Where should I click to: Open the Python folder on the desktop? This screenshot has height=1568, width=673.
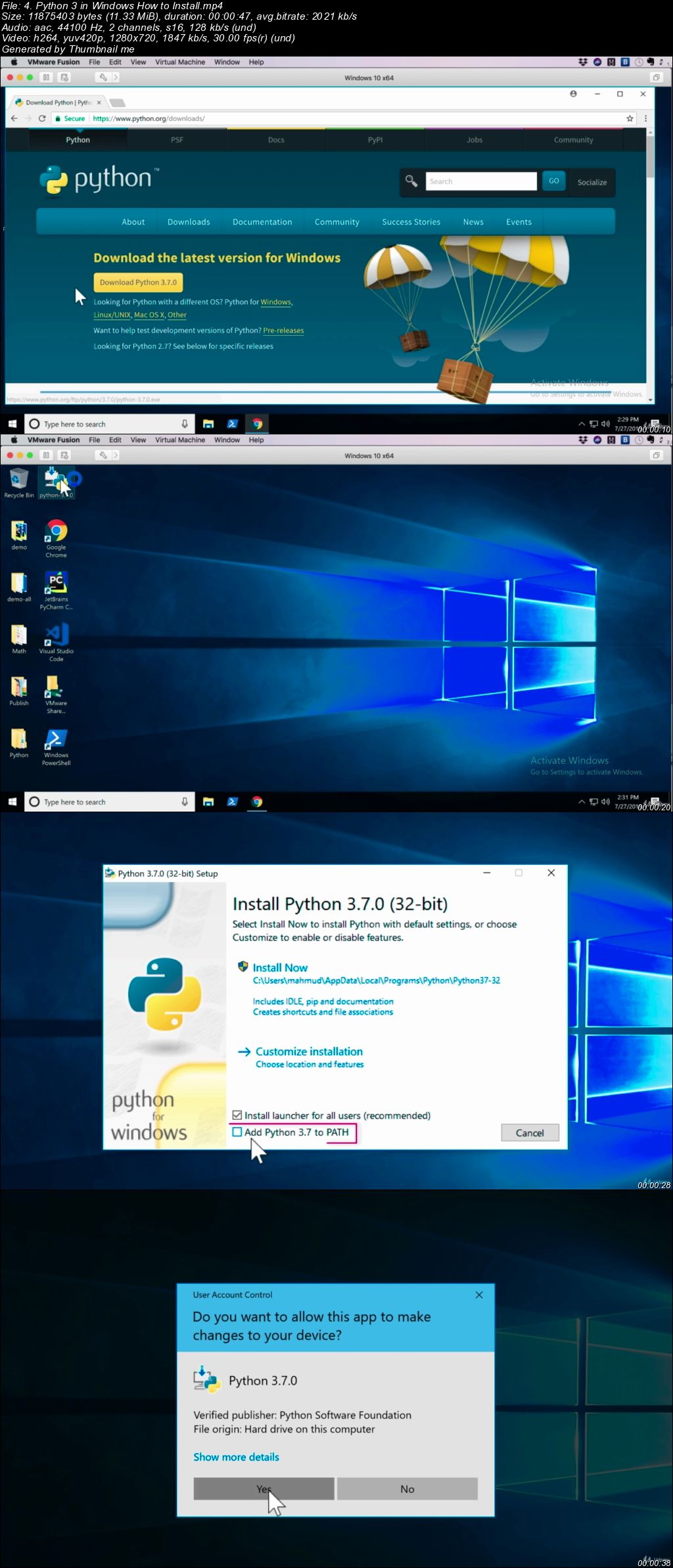pyautogui.click(x=19, y=743)
